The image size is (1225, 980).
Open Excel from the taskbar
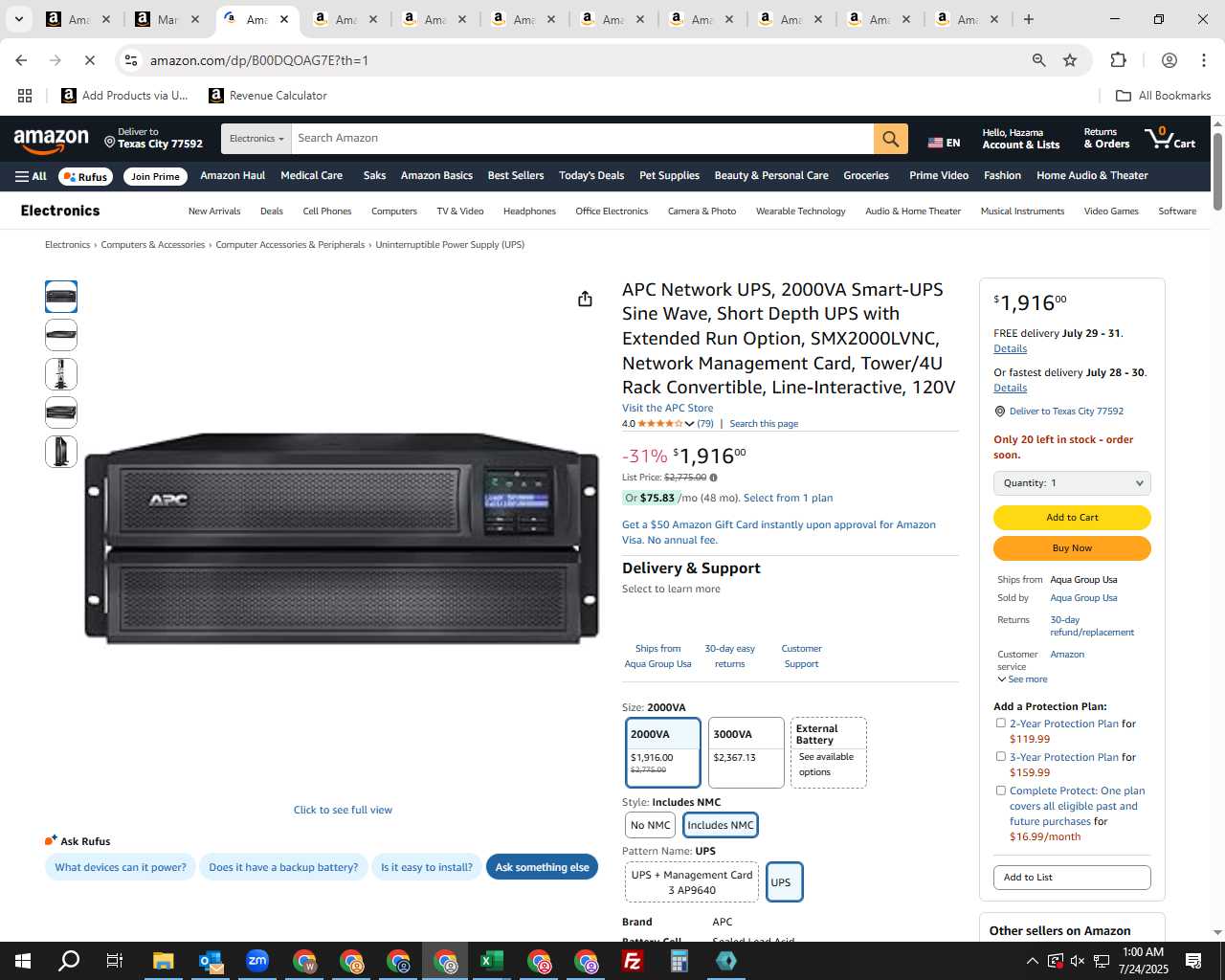tap(491, 961)
